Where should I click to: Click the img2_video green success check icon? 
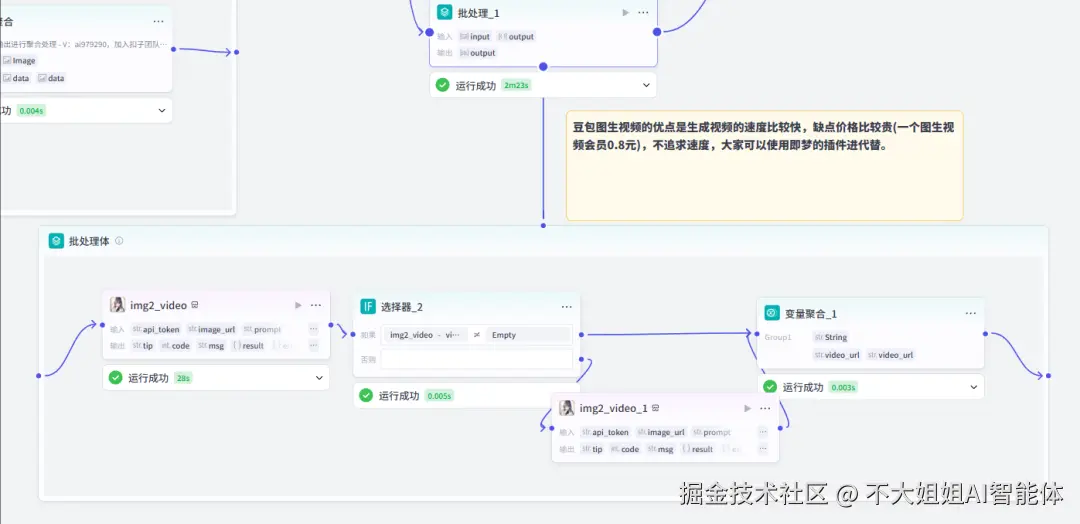coord(116,378)
